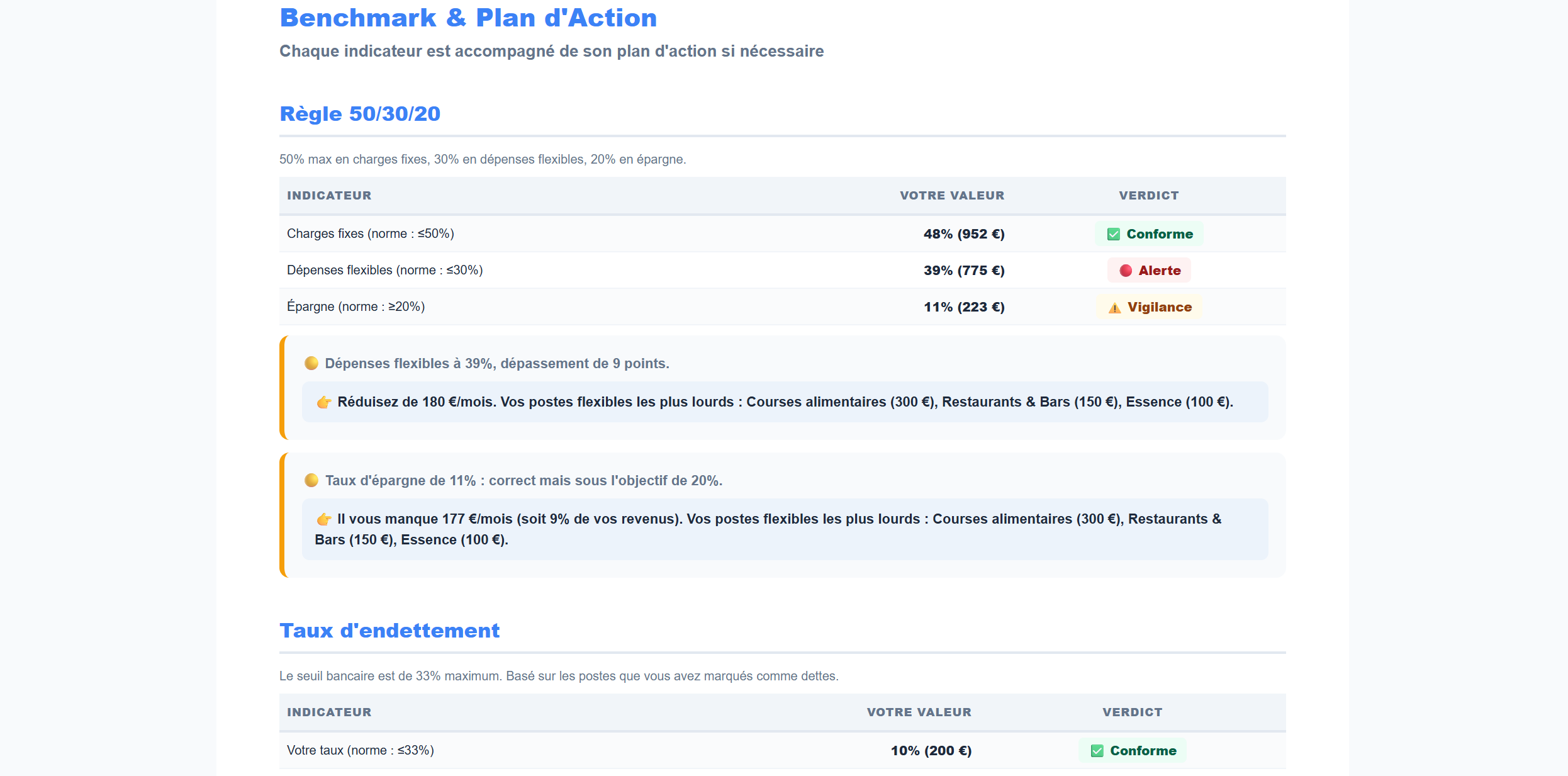This screenshot has width=1568, height=776.
Task: Click the pointing hand icon before Réduisez de 180 €/mois
Action: point(323,402)
